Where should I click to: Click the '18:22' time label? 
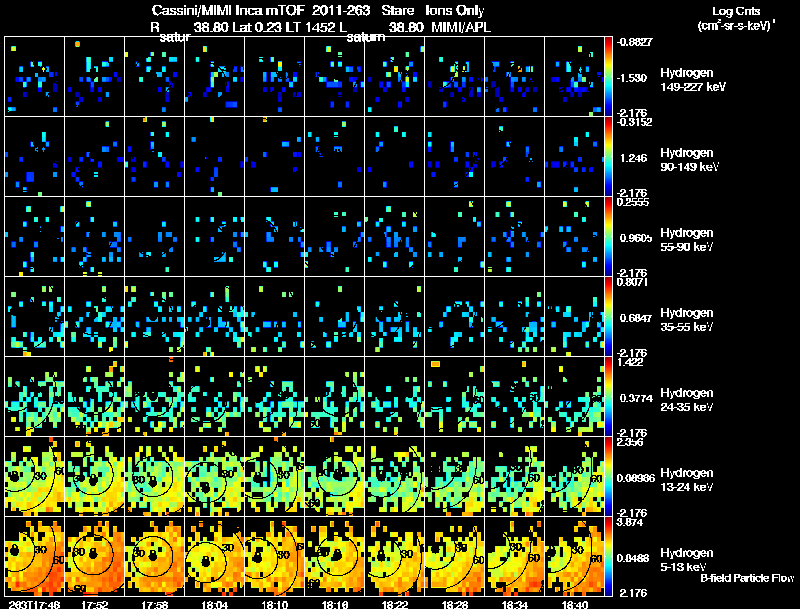(x=395, y=604)
